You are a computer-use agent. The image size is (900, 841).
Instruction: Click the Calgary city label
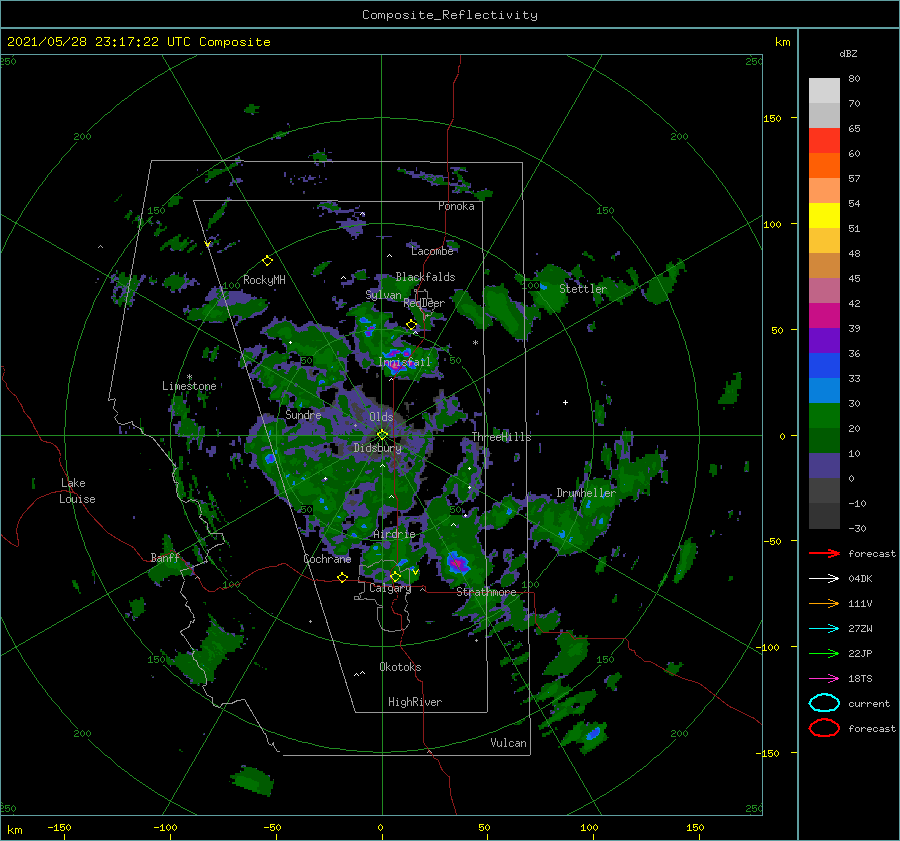tap(390, 588)
